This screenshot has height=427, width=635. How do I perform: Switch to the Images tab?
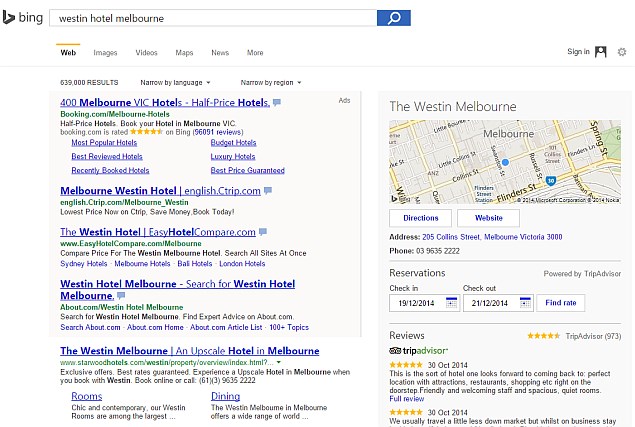(x=105, y=53)
